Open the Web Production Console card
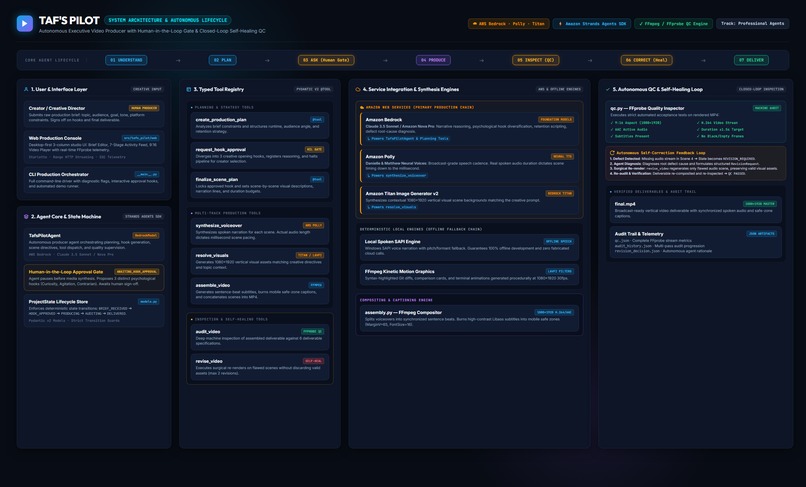Viewport: 806px width, 487px height. tap(94, 147)
